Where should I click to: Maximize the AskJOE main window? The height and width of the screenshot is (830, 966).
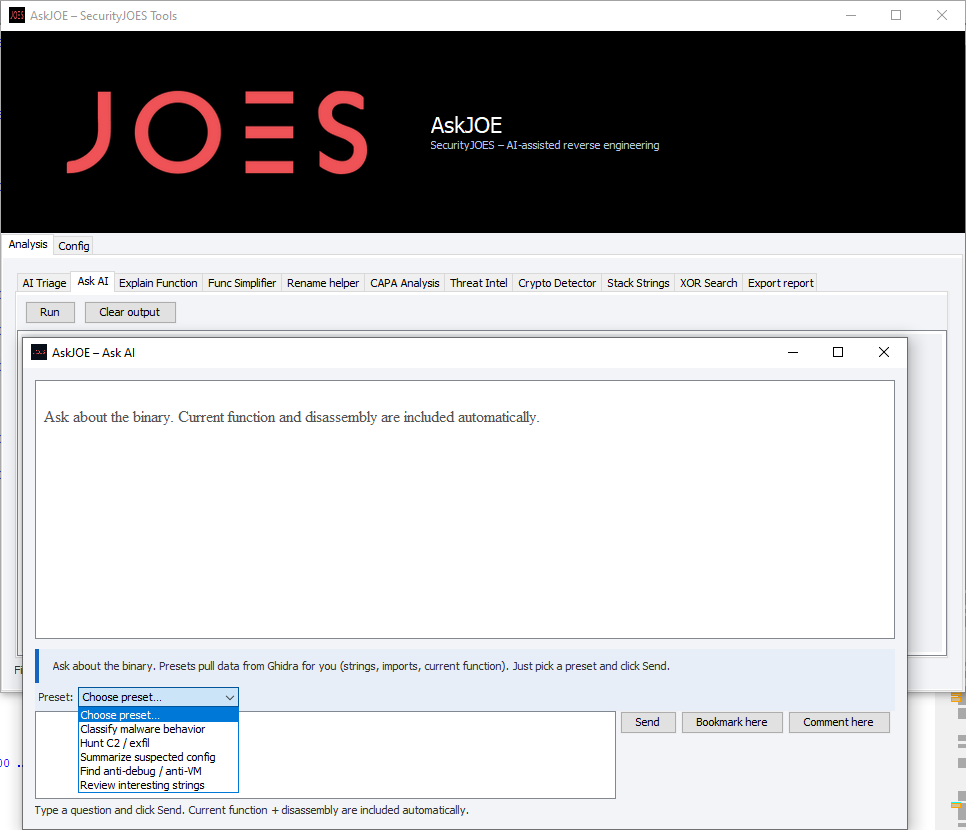896,15
